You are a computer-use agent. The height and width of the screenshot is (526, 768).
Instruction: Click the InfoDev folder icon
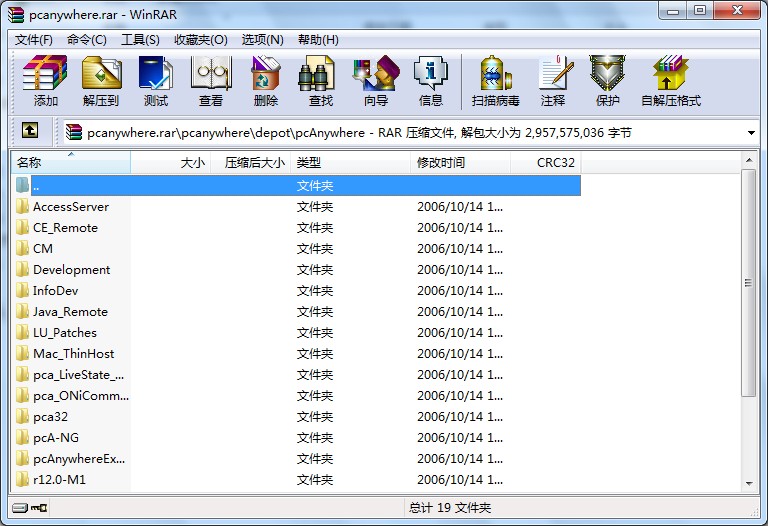tap(23, 291)
